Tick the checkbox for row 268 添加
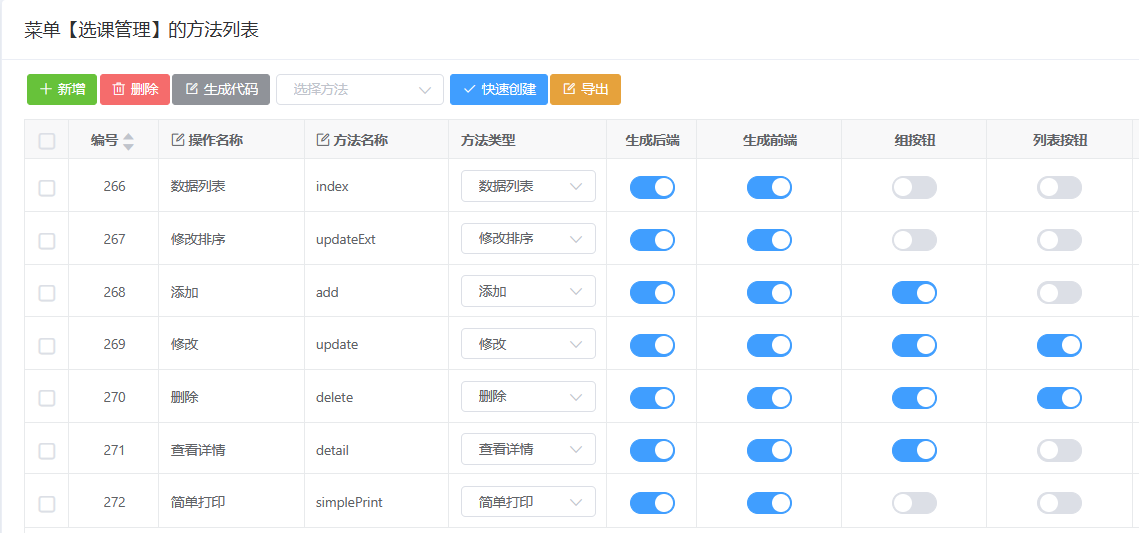Screen dimensions: 1139x533 [47, 293]
